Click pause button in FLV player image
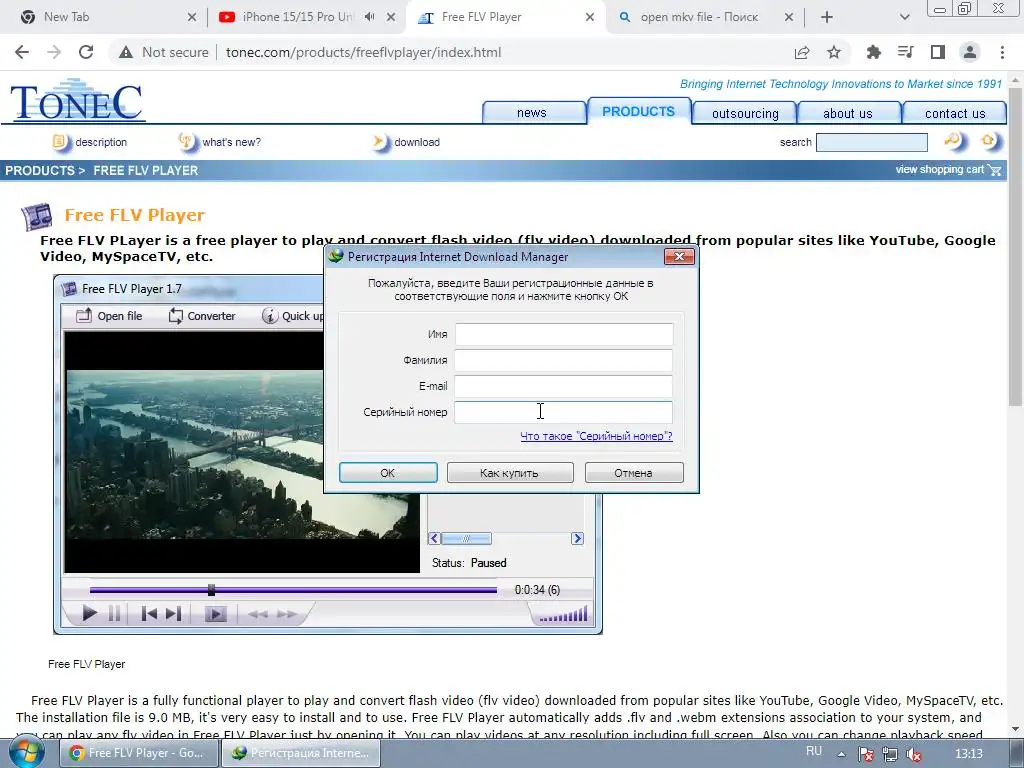The width and height of the screenshot is (1024, 768). [x=114, y=613]
